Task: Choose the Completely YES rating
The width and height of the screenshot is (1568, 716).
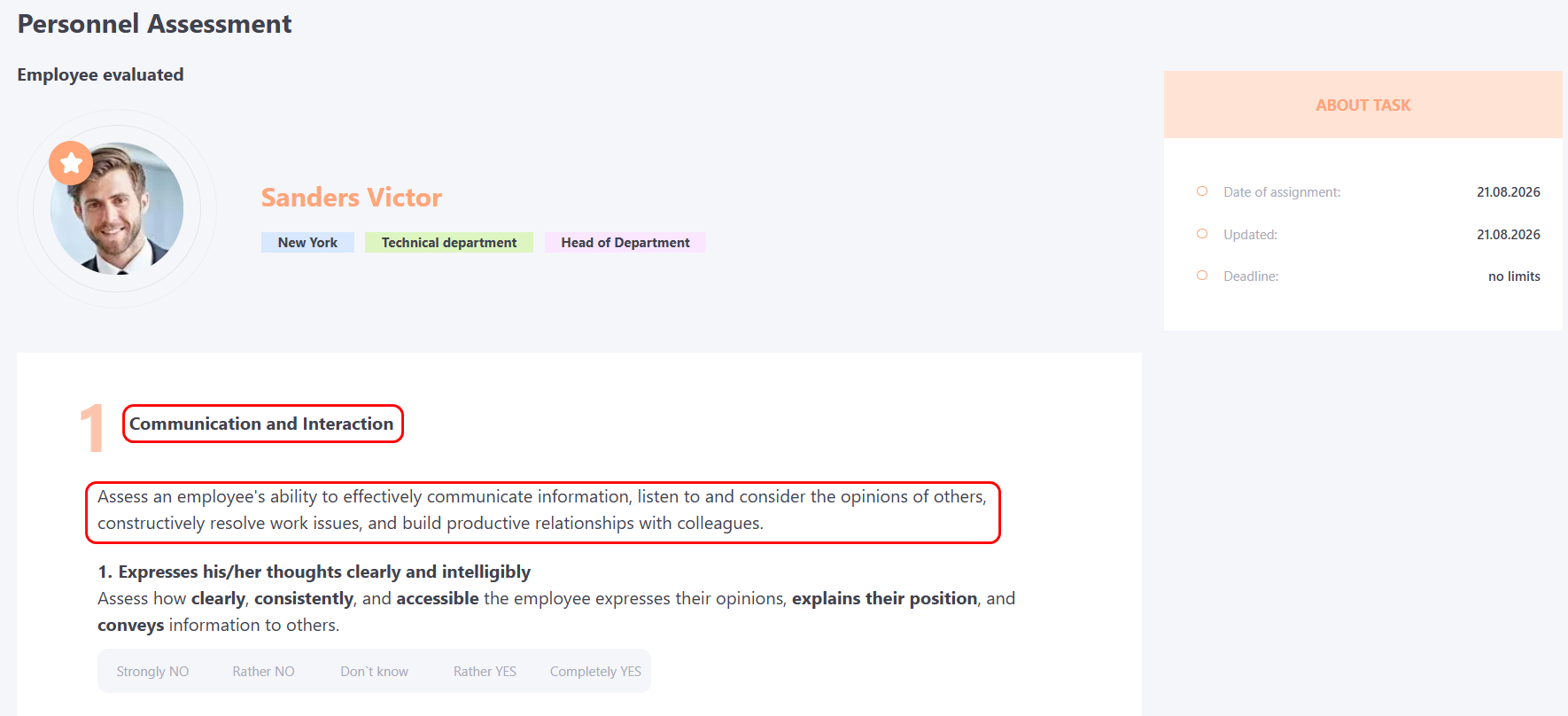Action: (x=595, y=672)
